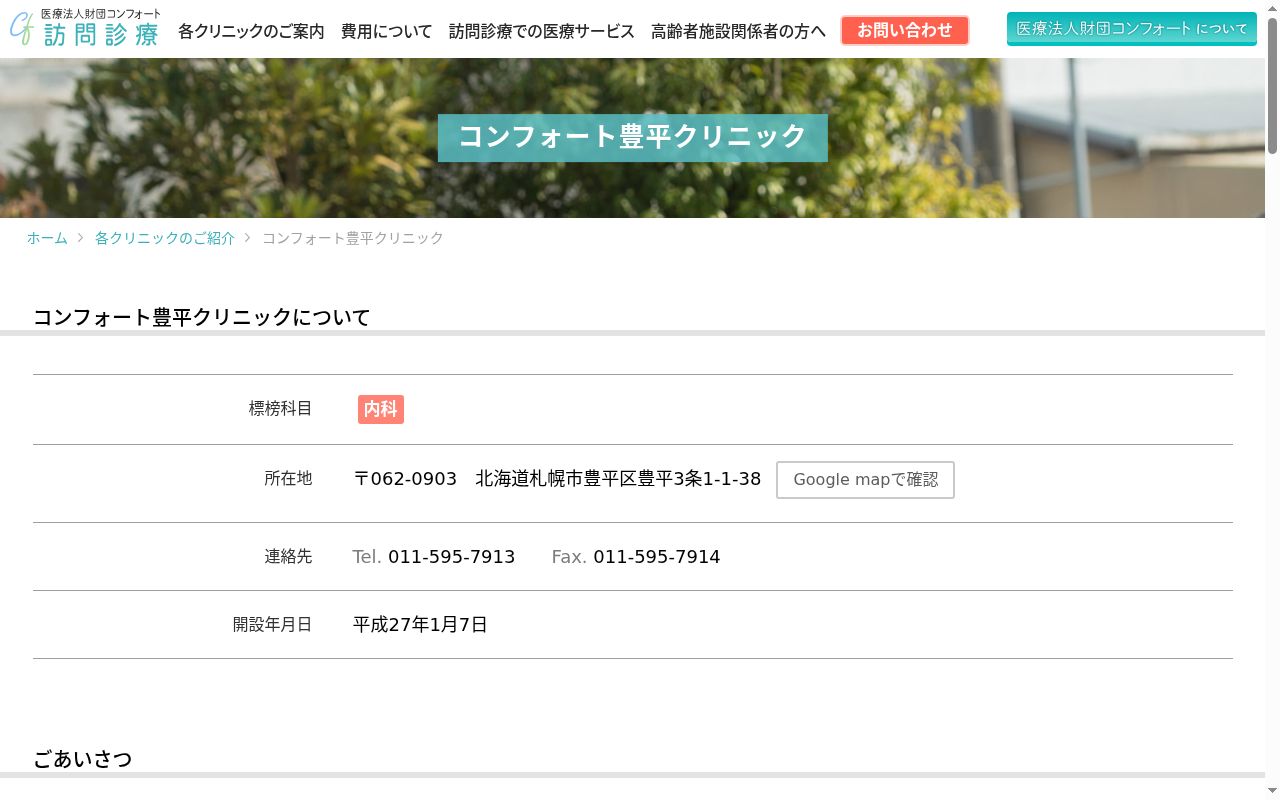Click the 訪問診療 site logo
Image resolution: width=1280 pixels, height=800 pixels.
coord(85,28)
